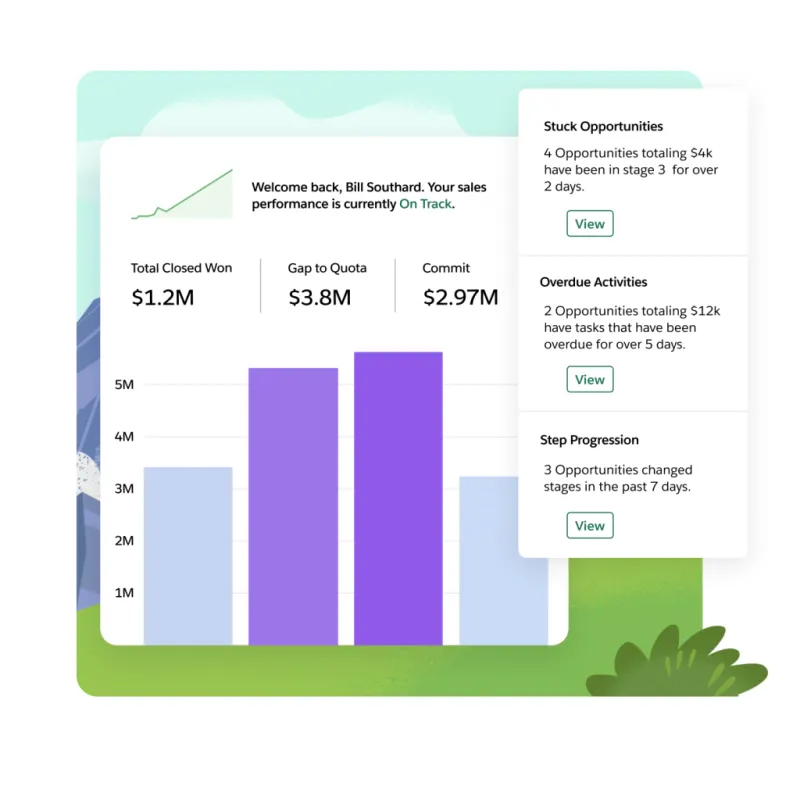Click the green bush illustration
Image resolution: width=800 pixels, height=800 pixels.
(x=677, y=661)
